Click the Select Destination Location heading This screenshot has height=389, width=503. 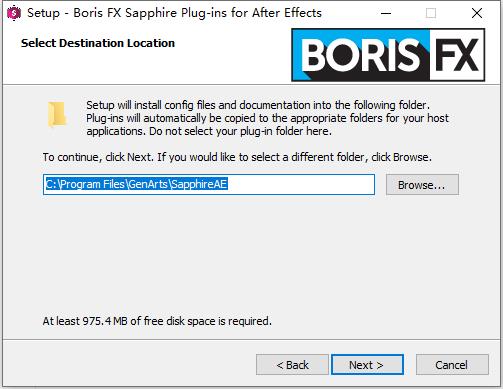point(98,43)
